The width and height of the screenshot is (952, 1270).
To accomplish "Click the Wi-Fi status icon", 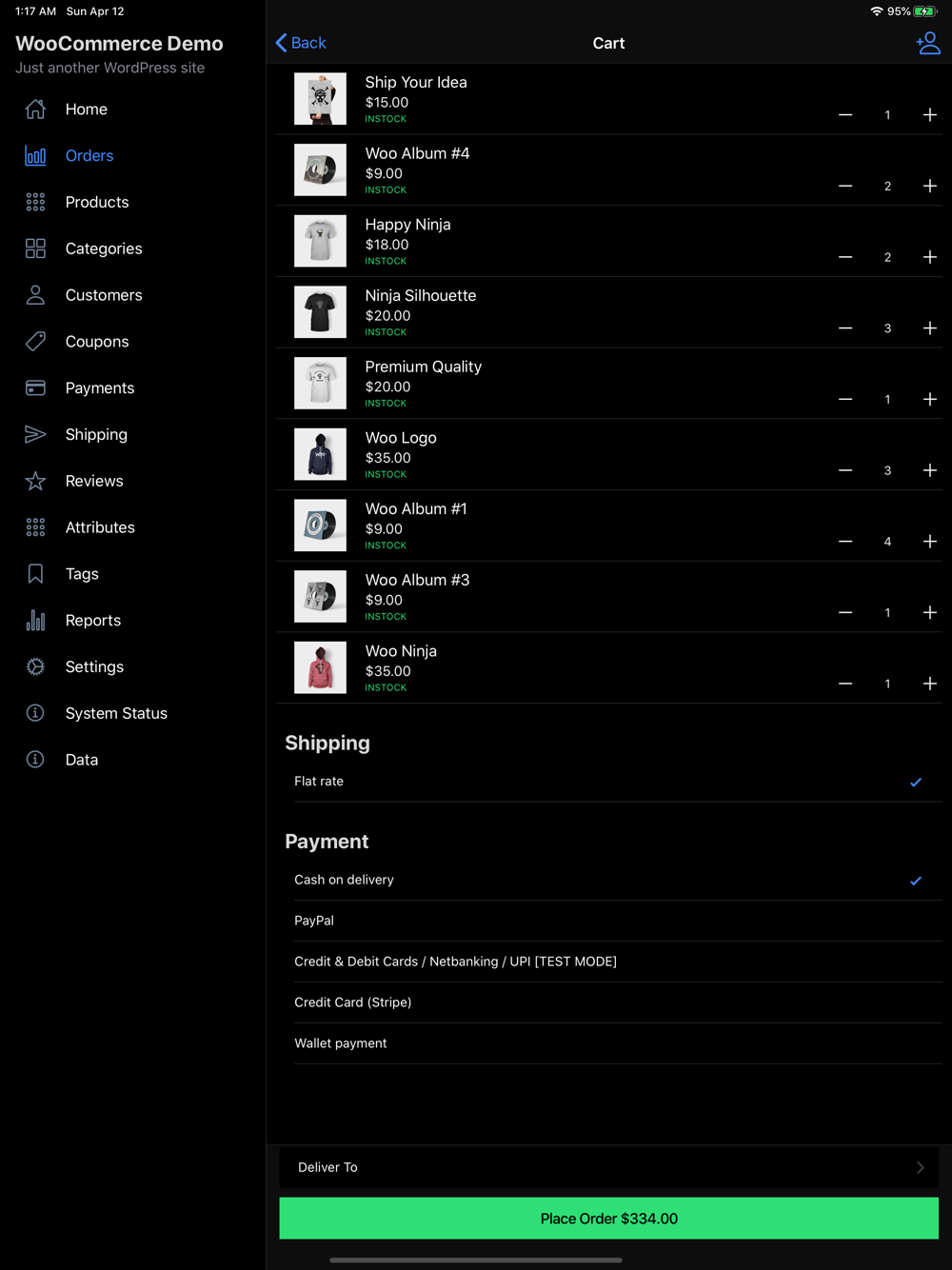I will [x=876, y=11].
